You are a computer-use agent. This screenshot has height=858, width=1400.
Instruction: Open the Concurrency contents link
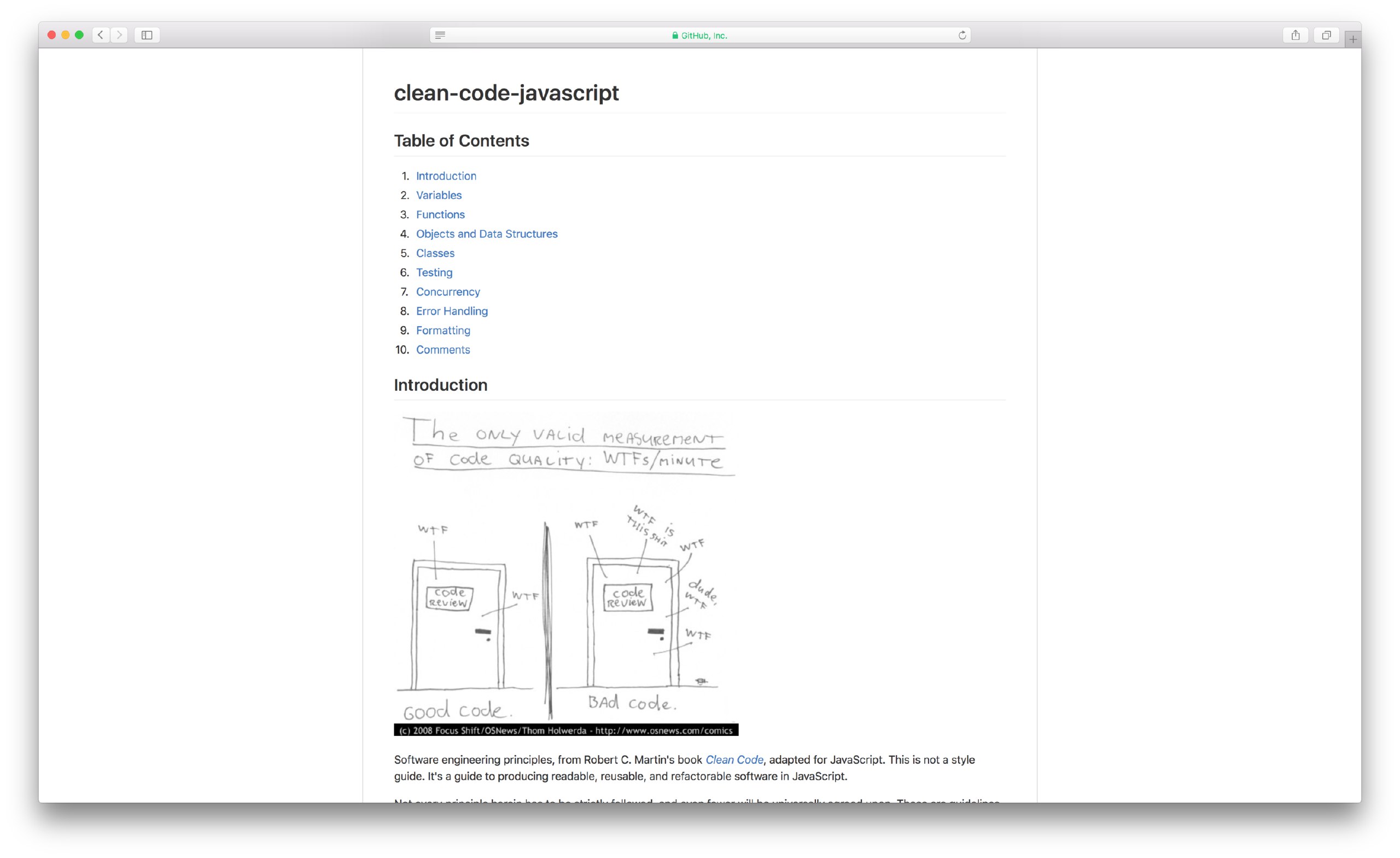[x=448, y=292]
